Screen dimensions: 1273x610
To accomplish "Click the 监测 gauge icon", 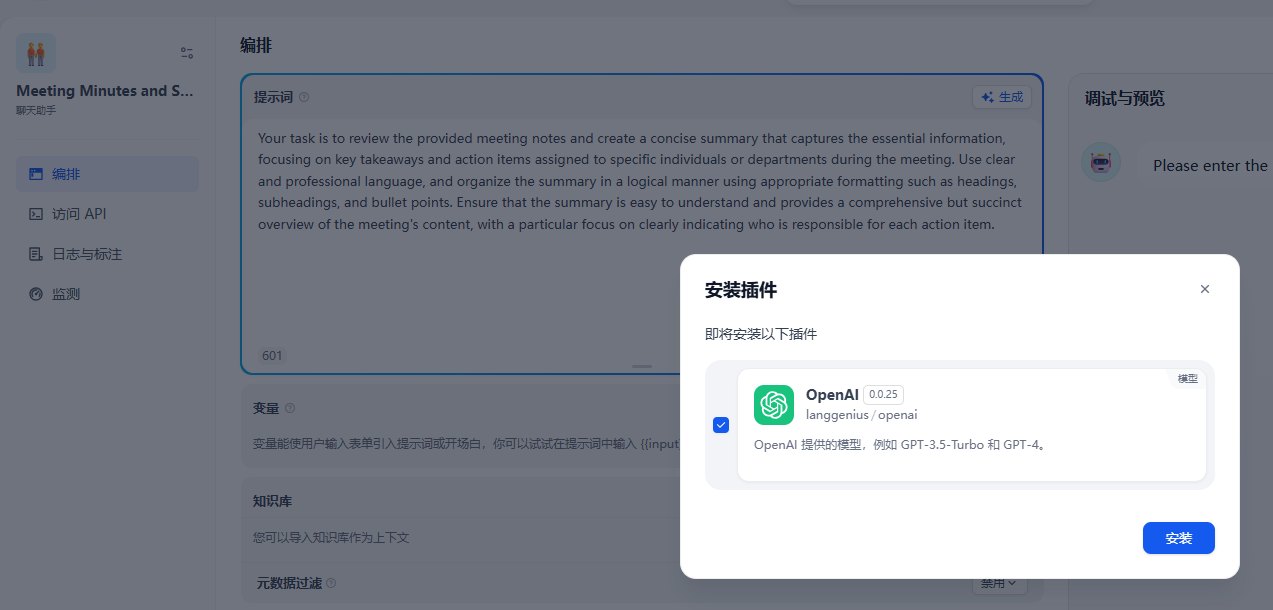I will pyautogui.click(x=36, y=294).
